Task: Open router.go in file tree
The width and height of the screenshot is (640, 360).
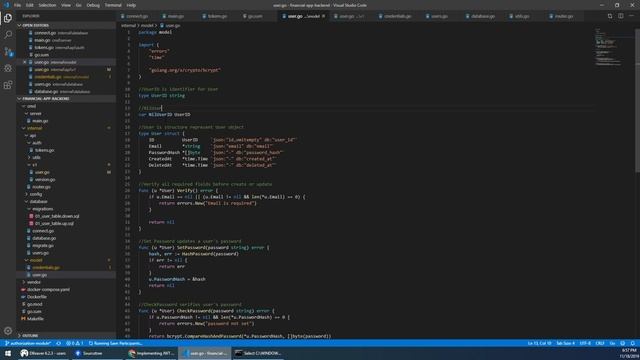Action: pos(42,187)
